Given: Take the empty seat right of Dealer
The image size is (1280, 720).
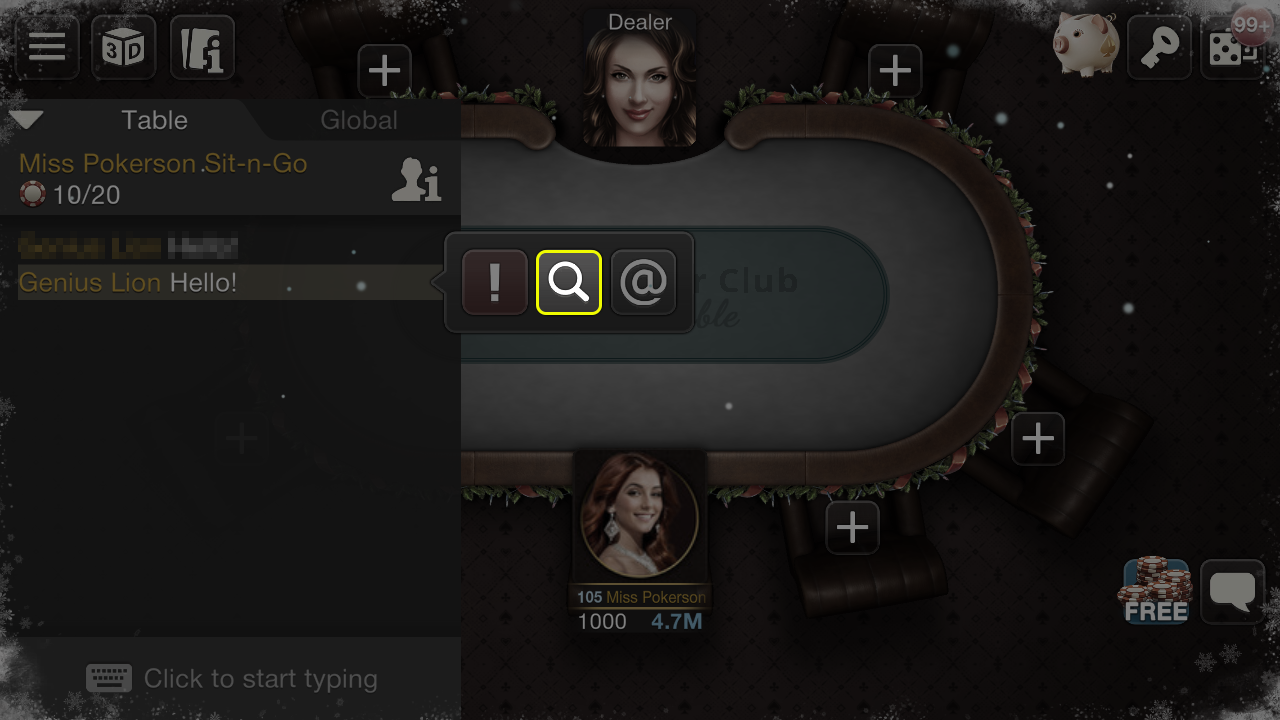Looking at the screenshot, I should pos(895,71).
